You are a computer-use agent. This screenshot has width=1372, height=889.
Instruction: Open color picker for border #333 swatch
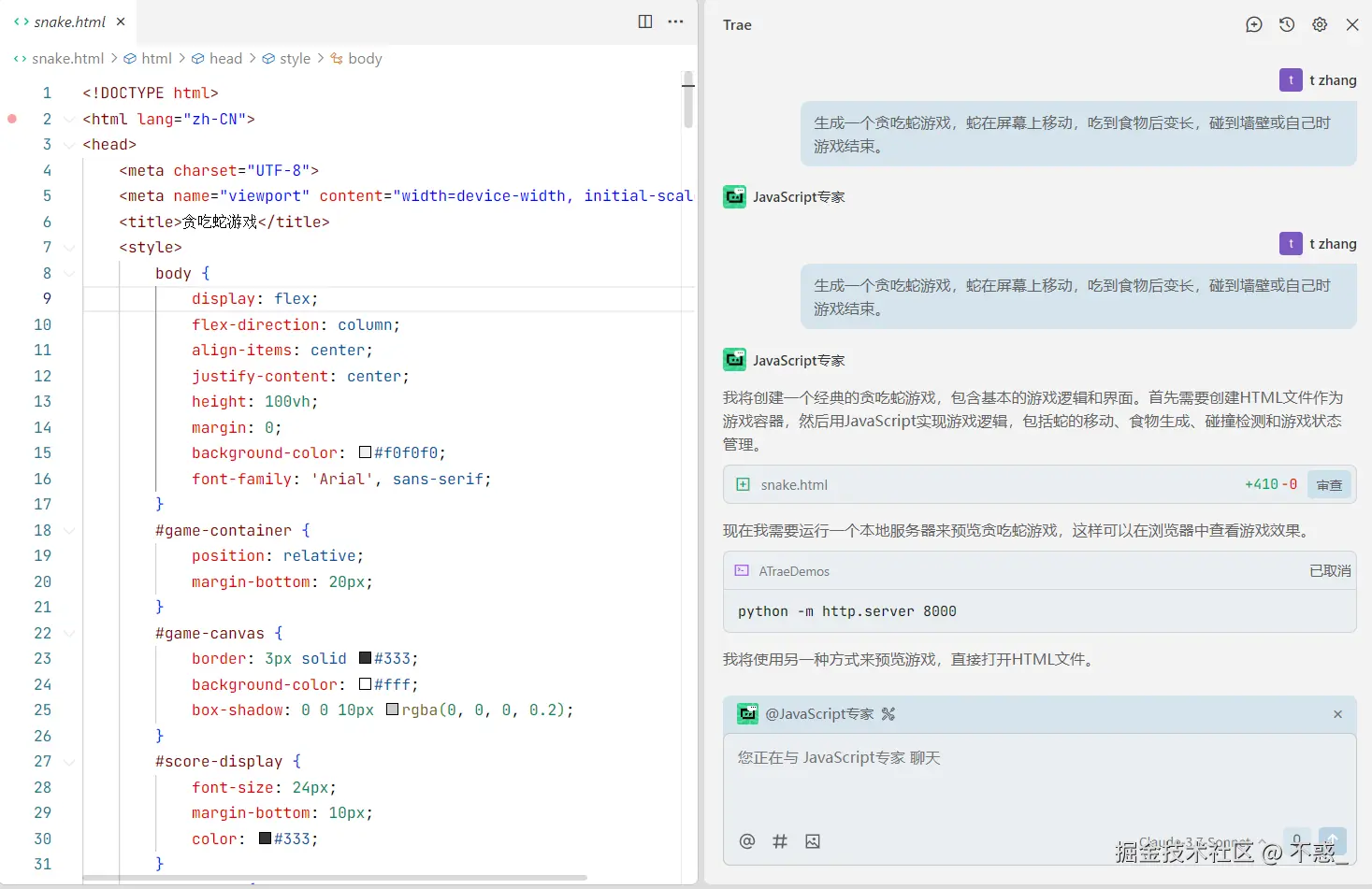366,658
